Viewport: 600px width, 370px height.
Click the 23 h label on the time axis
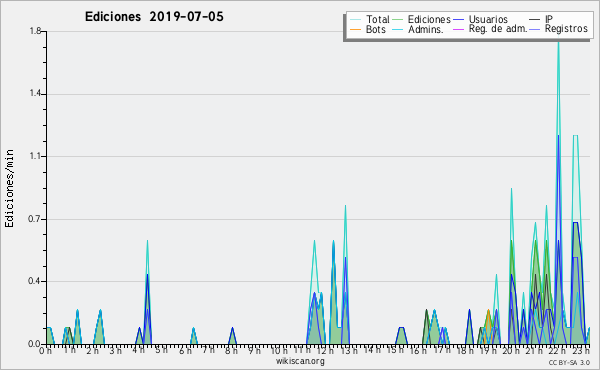point(581,350)
